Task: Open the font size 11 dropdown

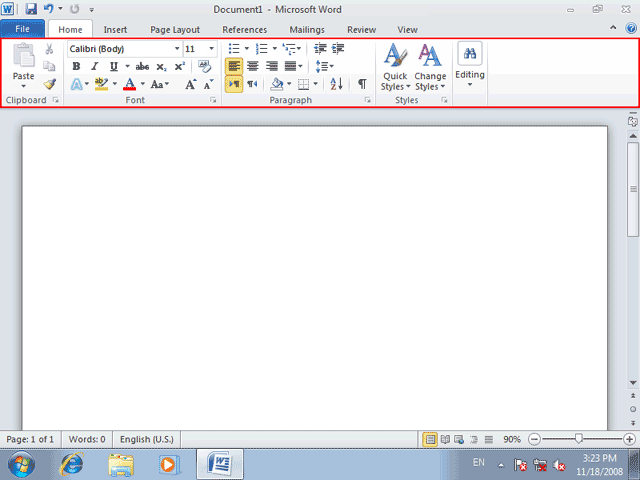Action: pos(211,49)
